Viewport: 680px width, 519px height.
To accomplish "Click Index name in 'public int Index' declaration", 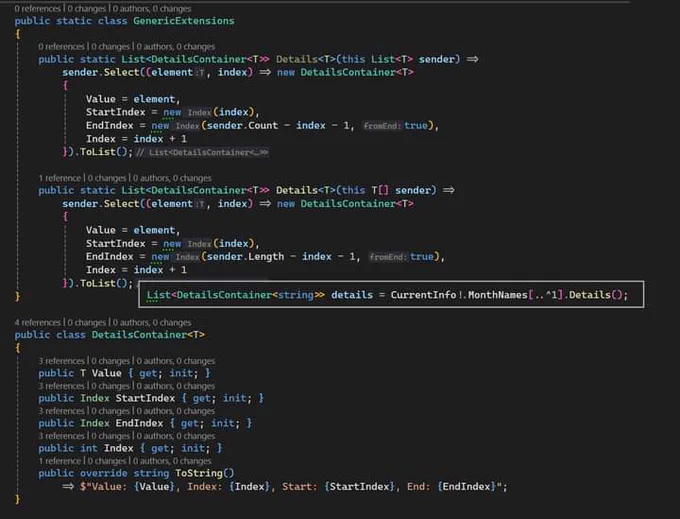I will [x=118, y=448].
